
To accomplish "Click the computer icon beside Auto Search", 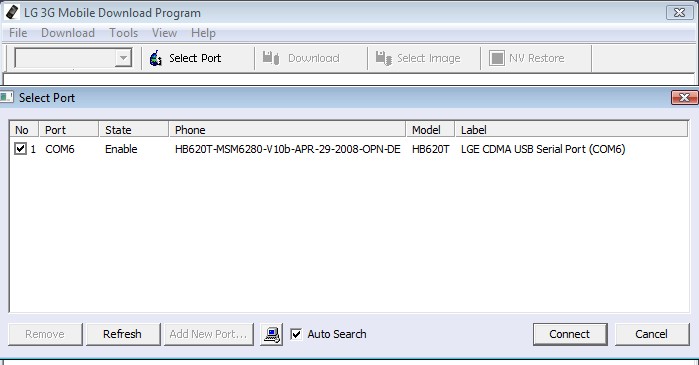I will (x=271, y=334).
